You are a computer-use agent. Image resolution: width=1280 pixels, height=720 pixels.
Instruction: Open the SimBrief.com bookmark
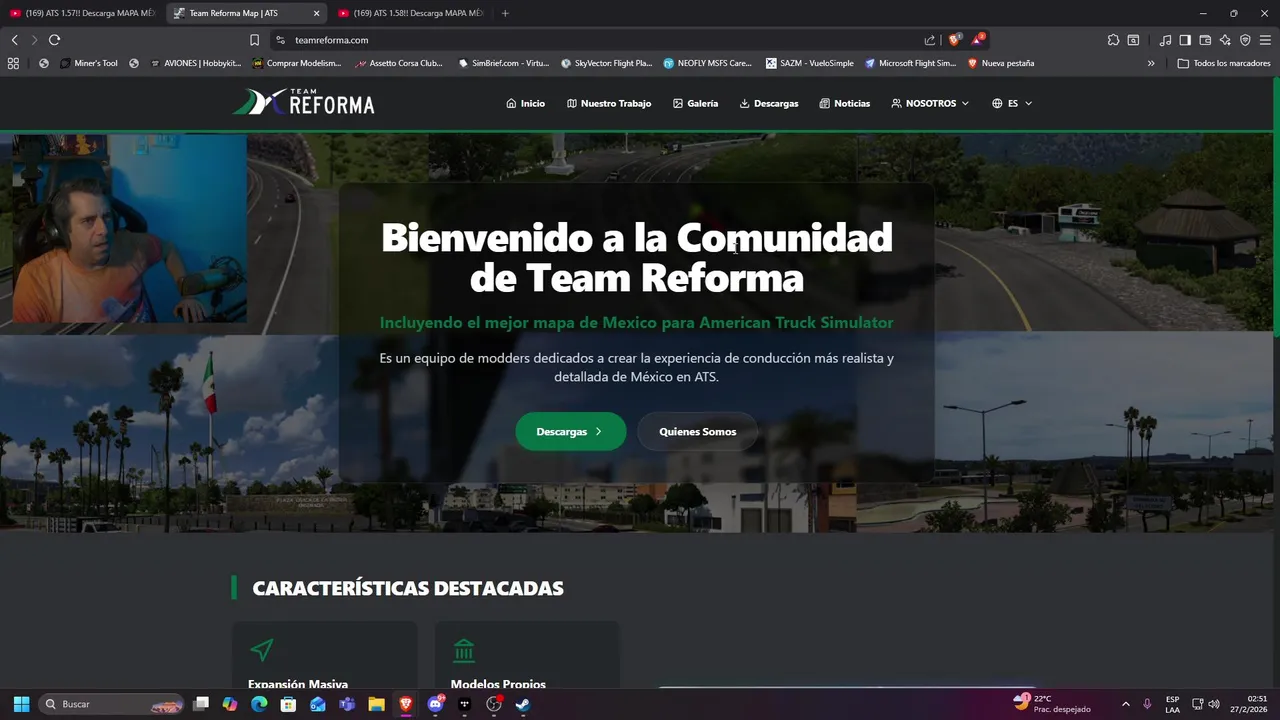(504, 63)
